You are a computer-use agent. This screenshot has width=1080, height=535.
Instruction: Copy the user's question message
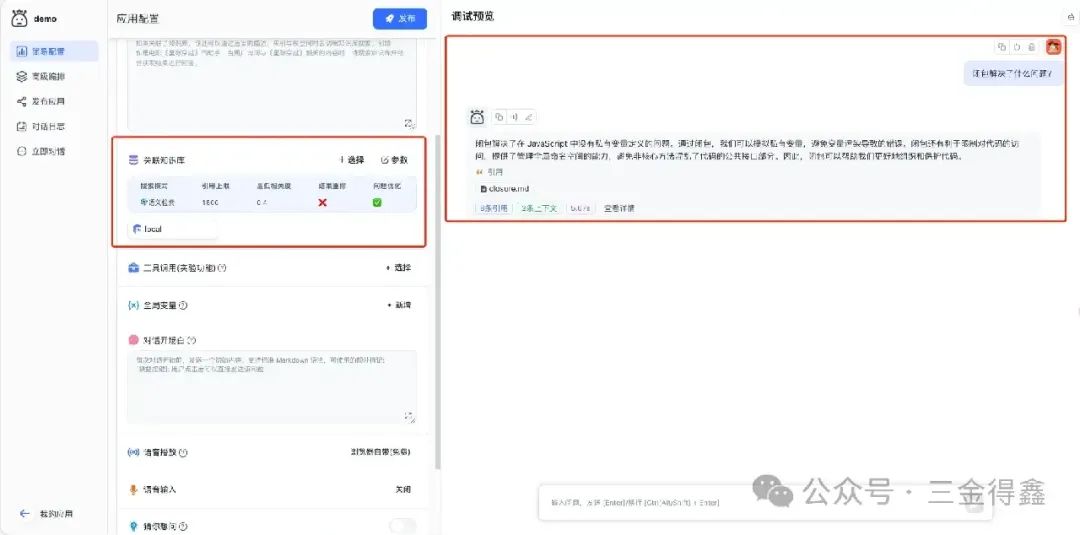(1002, 47)
